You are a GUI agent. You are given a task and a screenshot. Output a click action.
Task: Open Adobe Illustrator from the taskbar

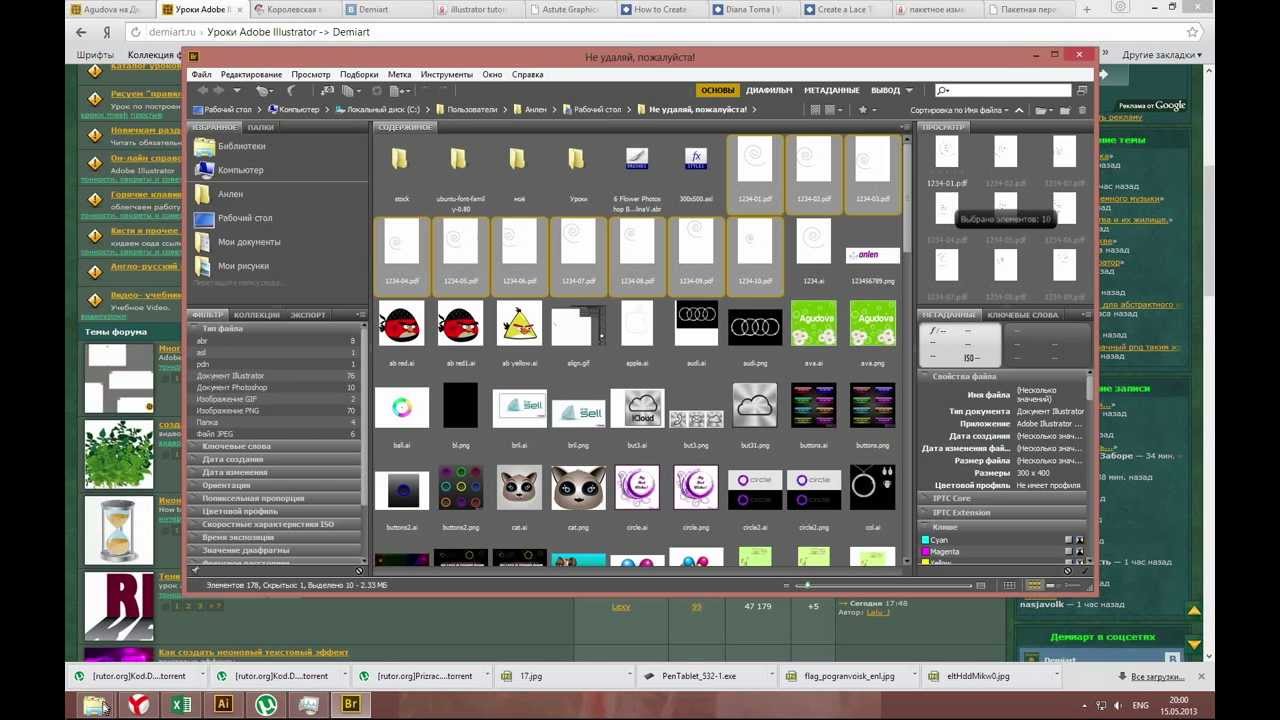[224, 704]
